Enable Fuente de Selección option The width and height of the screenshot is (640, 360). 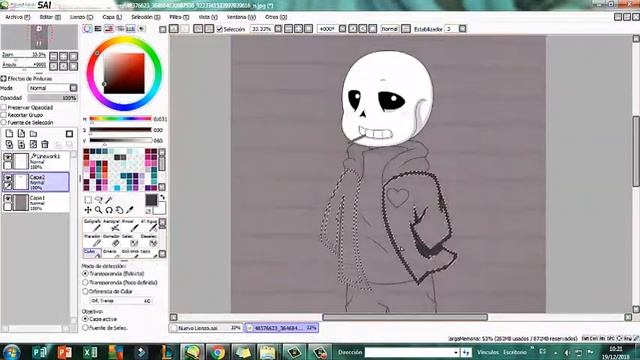tap(4, 122)
